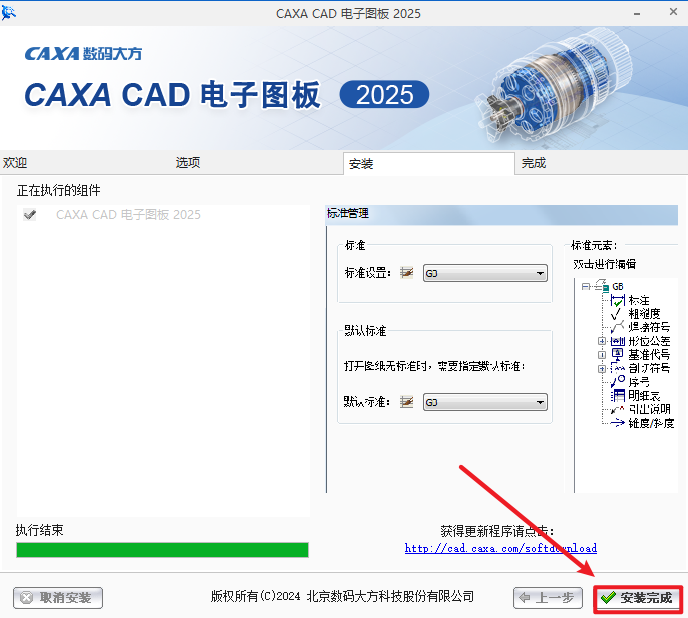
Task: Click the green installation progress bar
Action: pyautogui.click(x=162, y=550)
